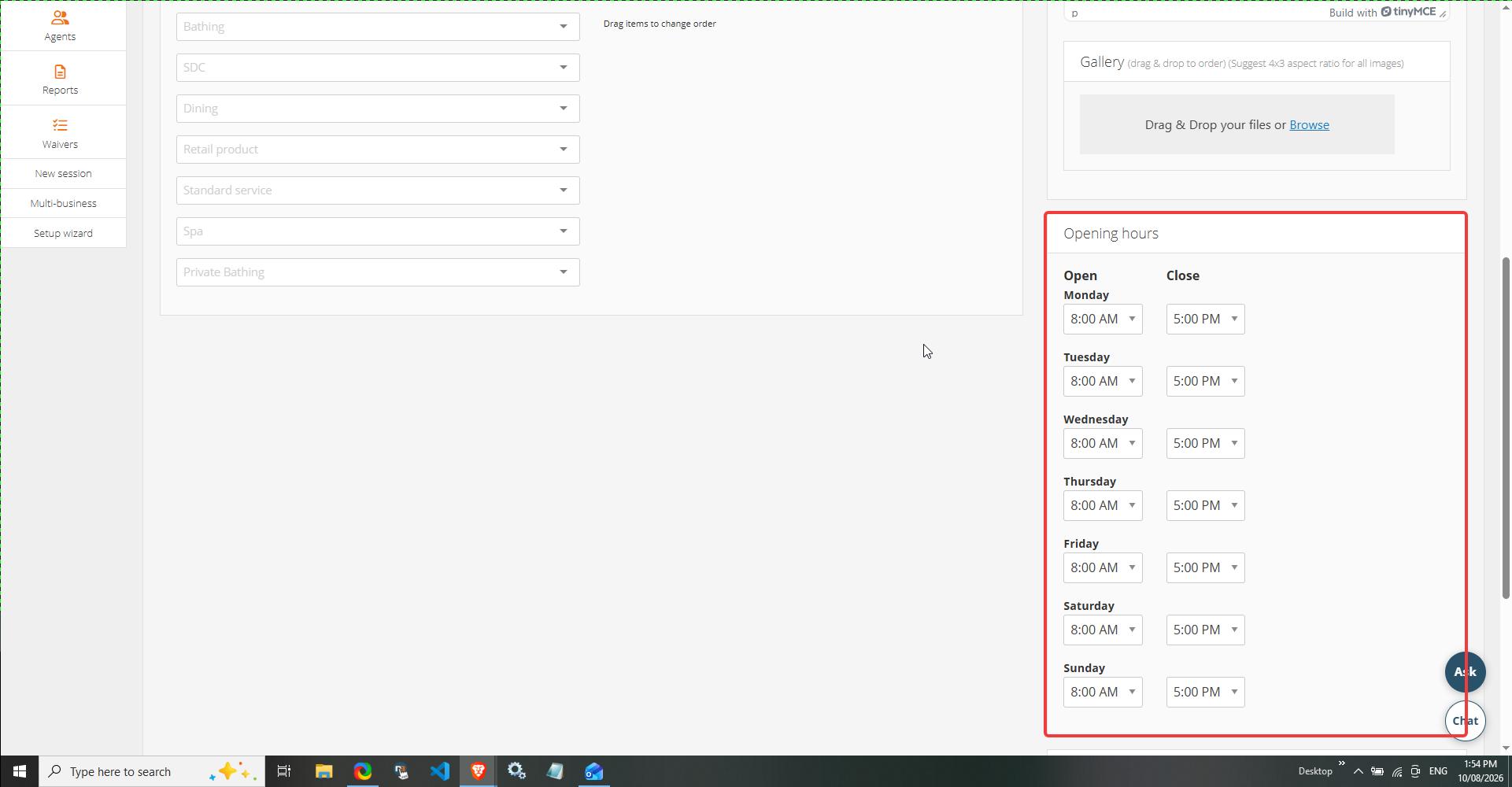The image size is (1512, 787).
Task: Open File Explorer from the taskbar
Action: (x=323, y=771)
